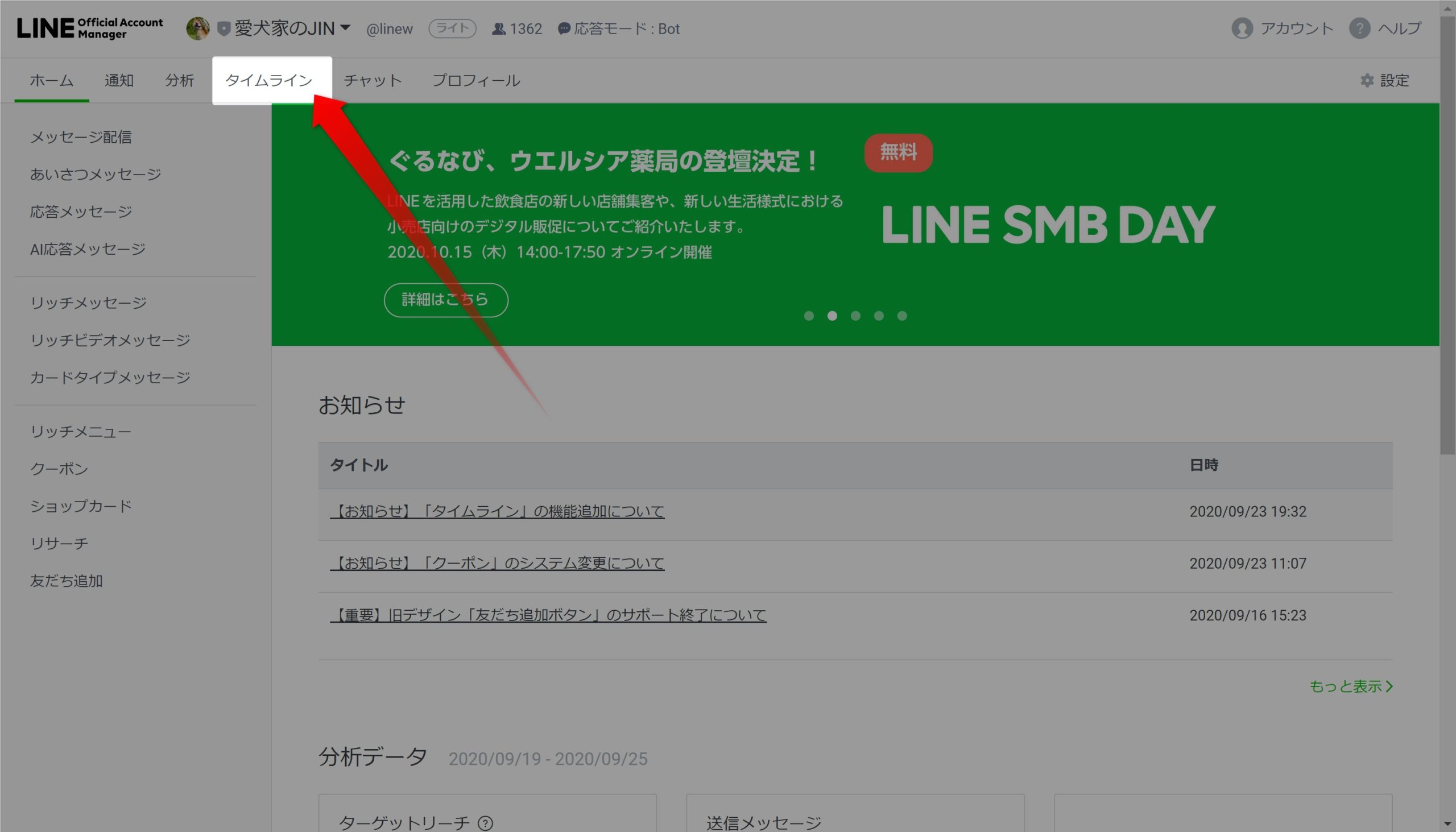Open the タイムライン tab

(x=269, y=81)
